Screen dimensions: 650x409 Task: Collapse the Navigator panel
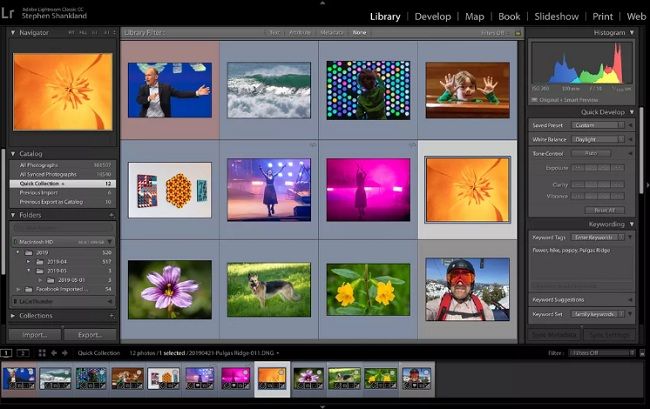coord(14,33)
